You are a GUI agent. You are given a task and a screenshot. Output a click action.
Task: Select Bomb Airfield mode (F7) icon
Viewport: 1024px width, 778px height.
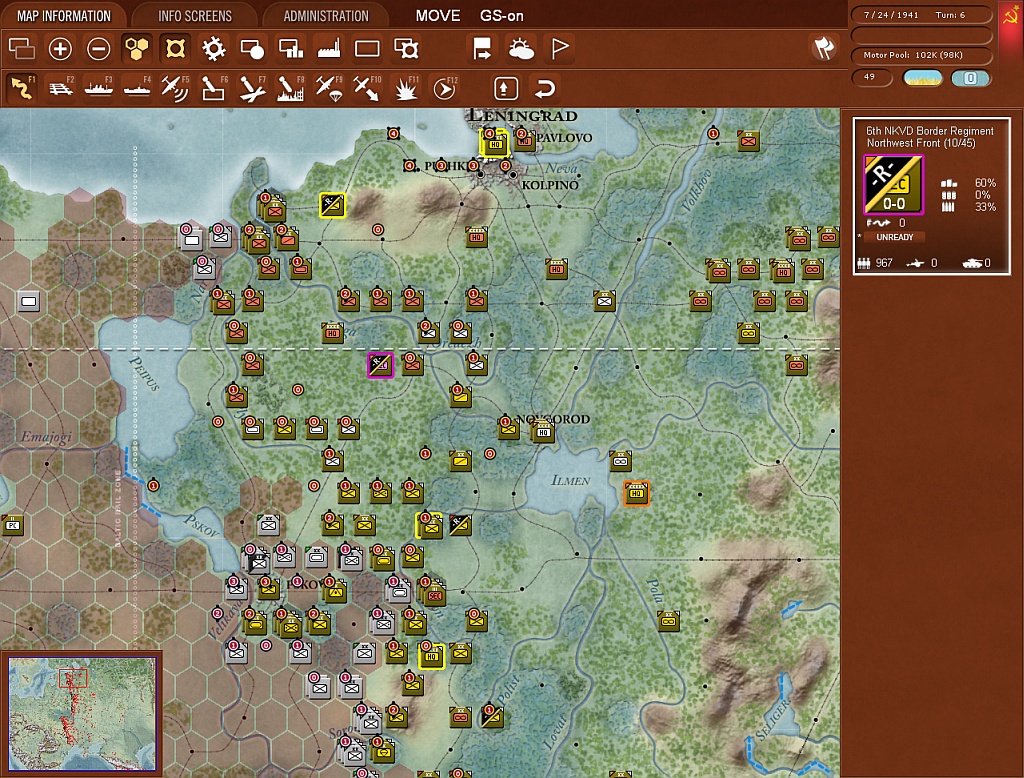pyautogui.click(x=251, y=88)
